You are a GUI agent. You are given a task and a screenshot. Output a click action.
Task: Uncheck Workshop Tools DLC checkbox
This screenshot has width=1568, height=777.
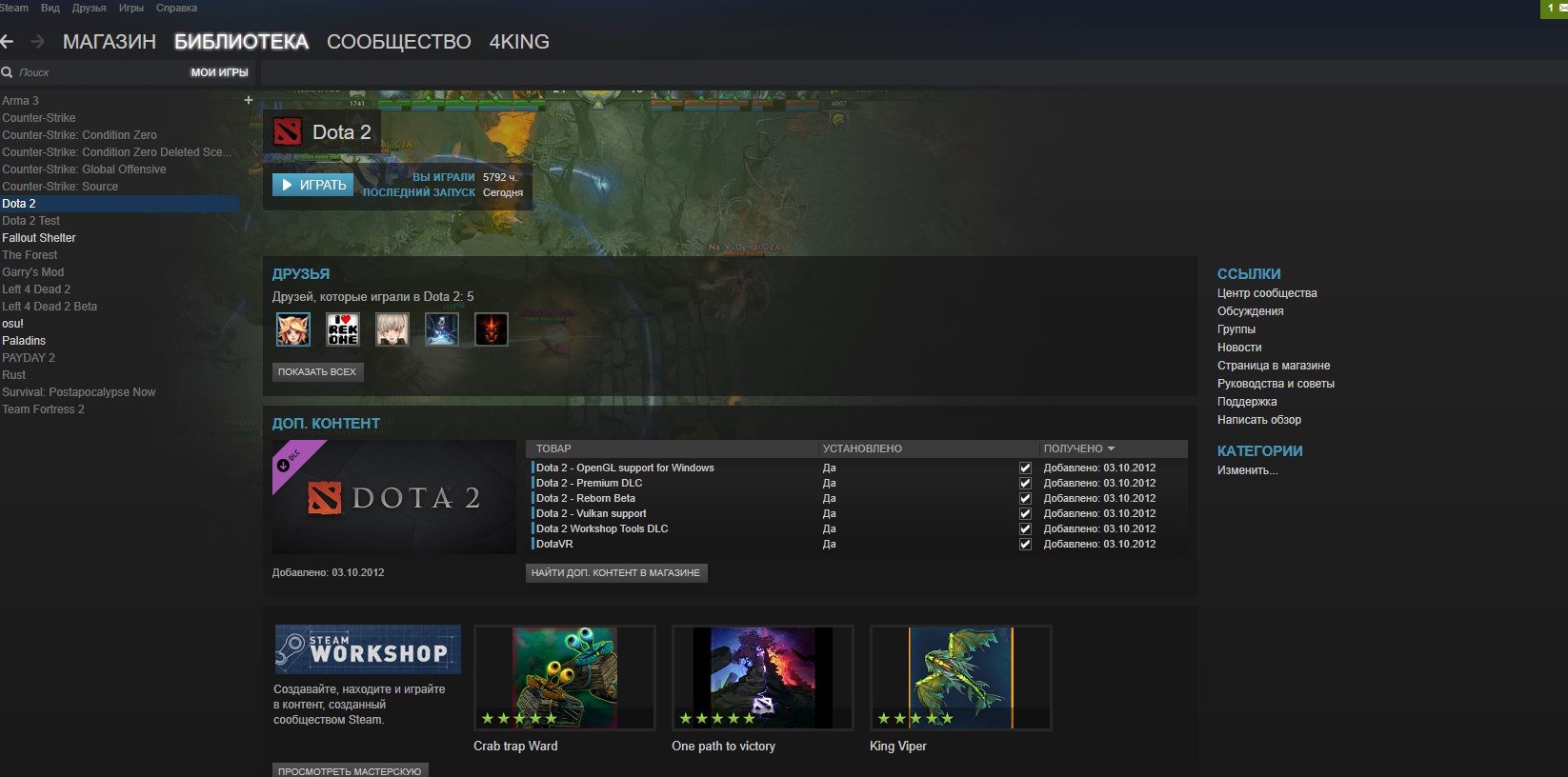[1025, 528]
